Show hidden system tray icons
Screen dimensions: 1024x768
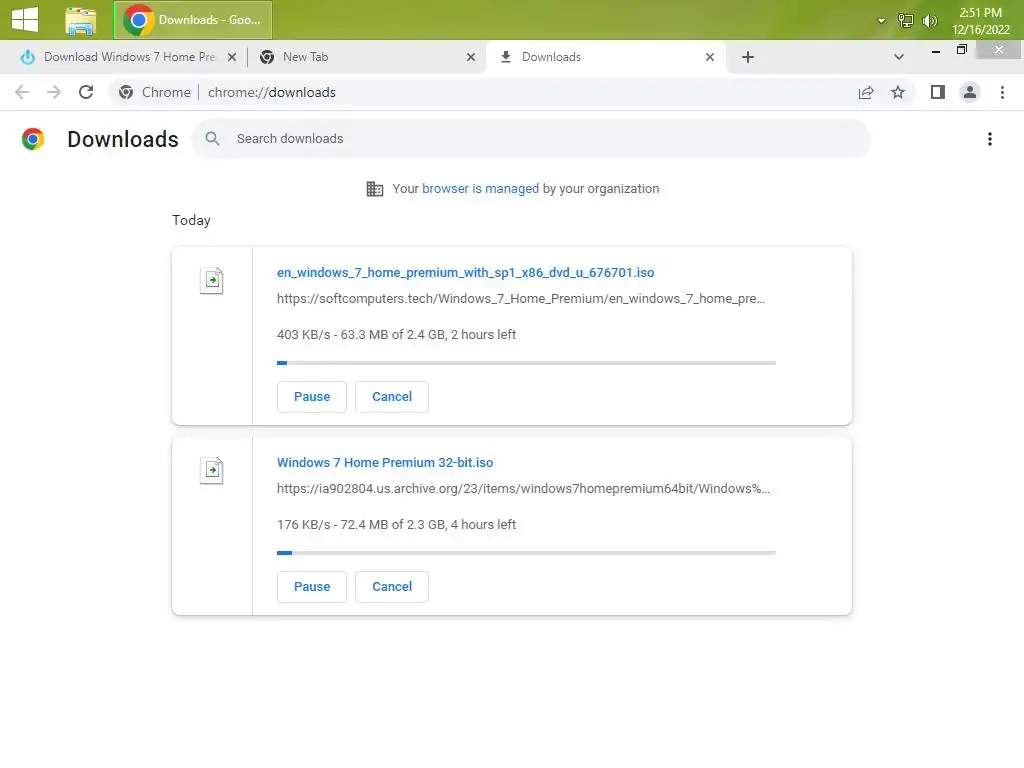tap(881, 21)
